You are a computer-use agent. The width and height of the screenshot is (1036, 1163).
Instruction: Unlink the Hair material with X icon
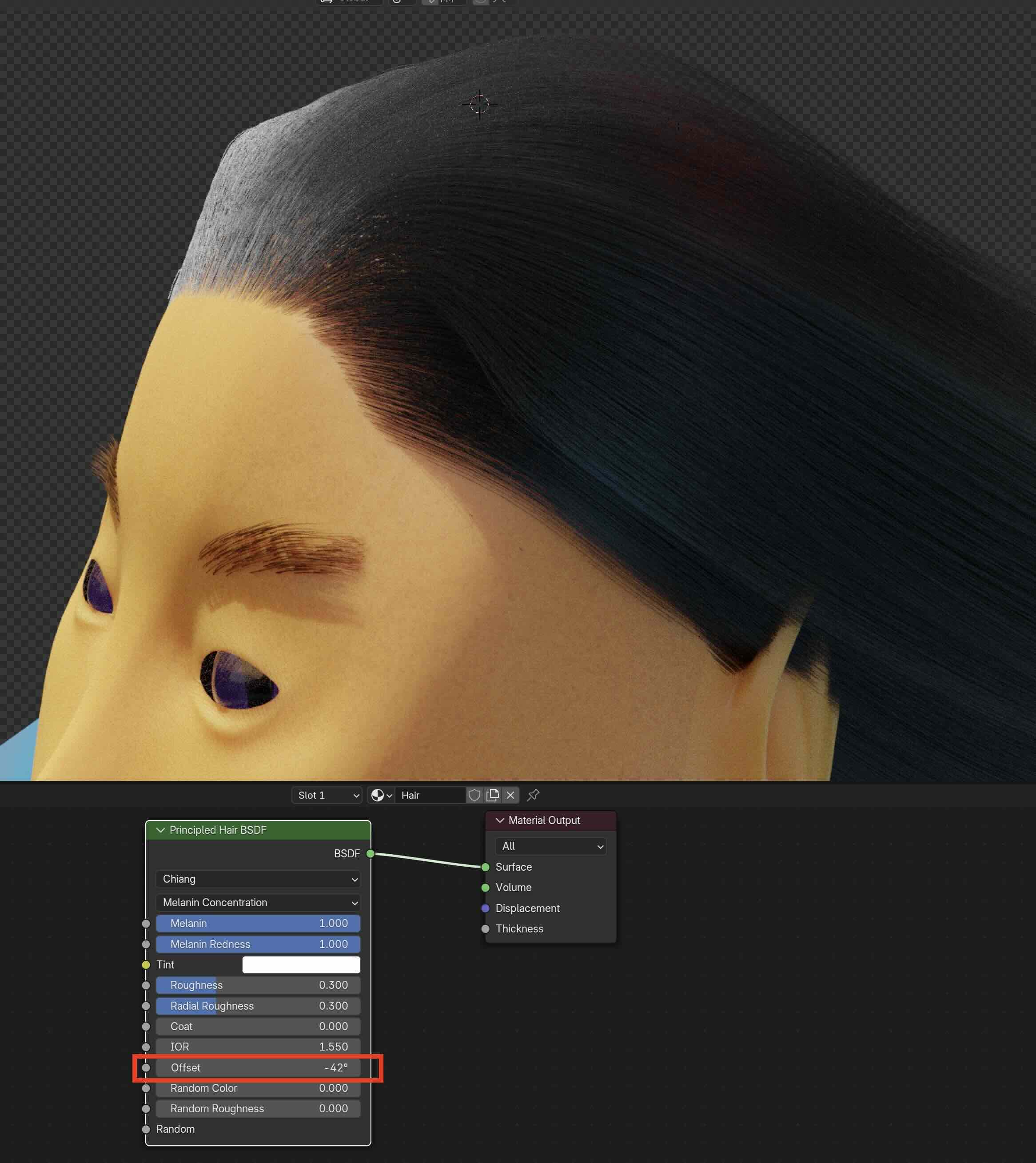[x=510, y=795]
